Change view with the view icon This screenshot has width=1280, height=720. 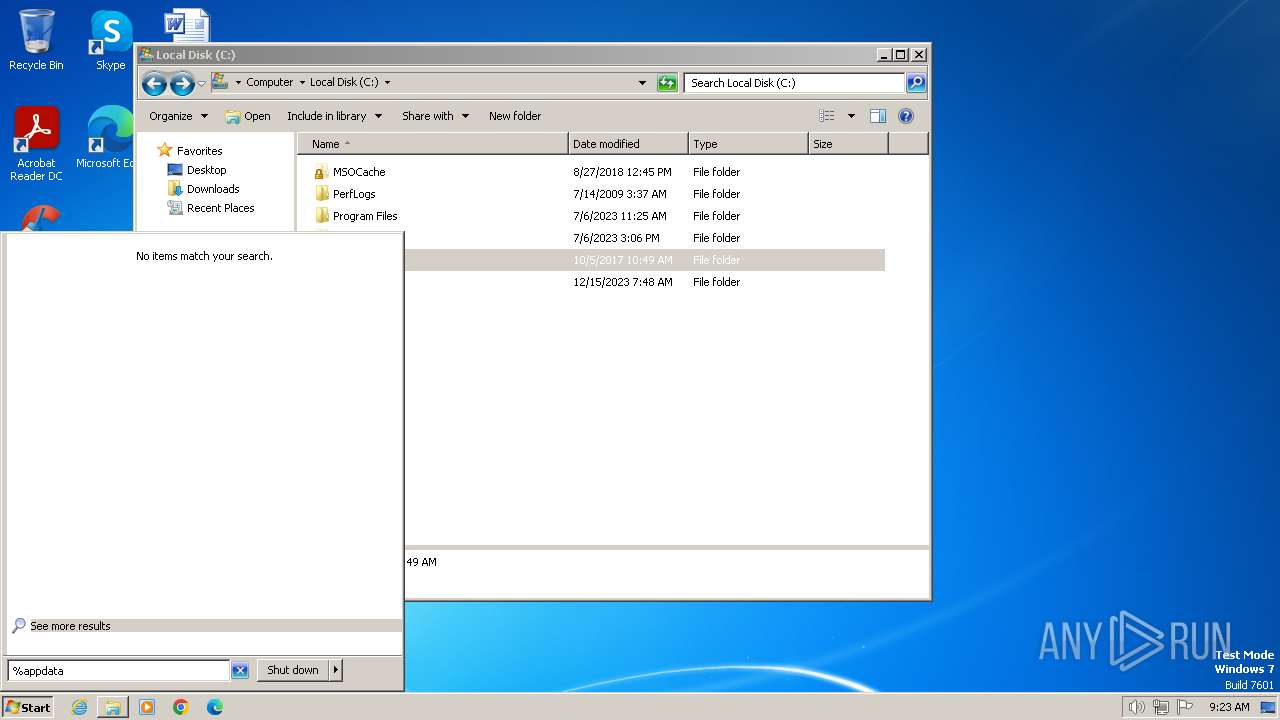click(x=826, y=116)
